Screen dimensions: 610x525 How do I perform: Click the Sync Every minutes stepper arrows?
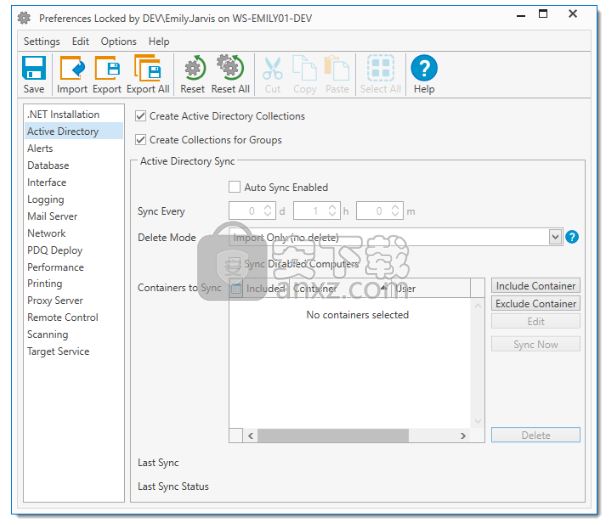[x=395, y=211]
